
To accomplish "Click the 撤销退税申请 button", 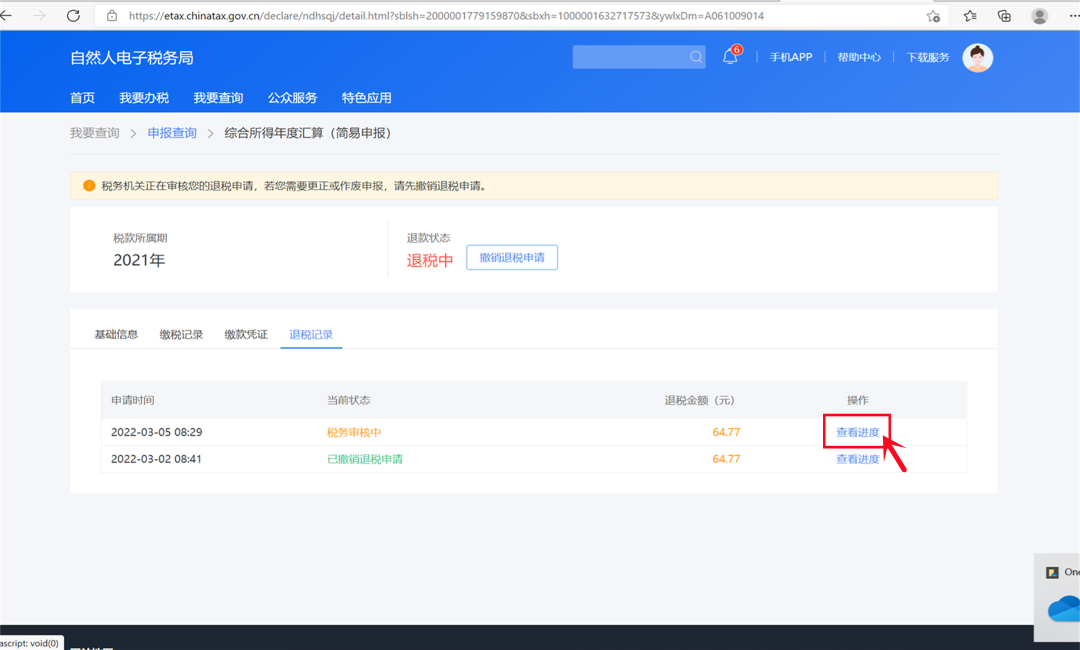I will pyautogui.click(x=512, y=258).
